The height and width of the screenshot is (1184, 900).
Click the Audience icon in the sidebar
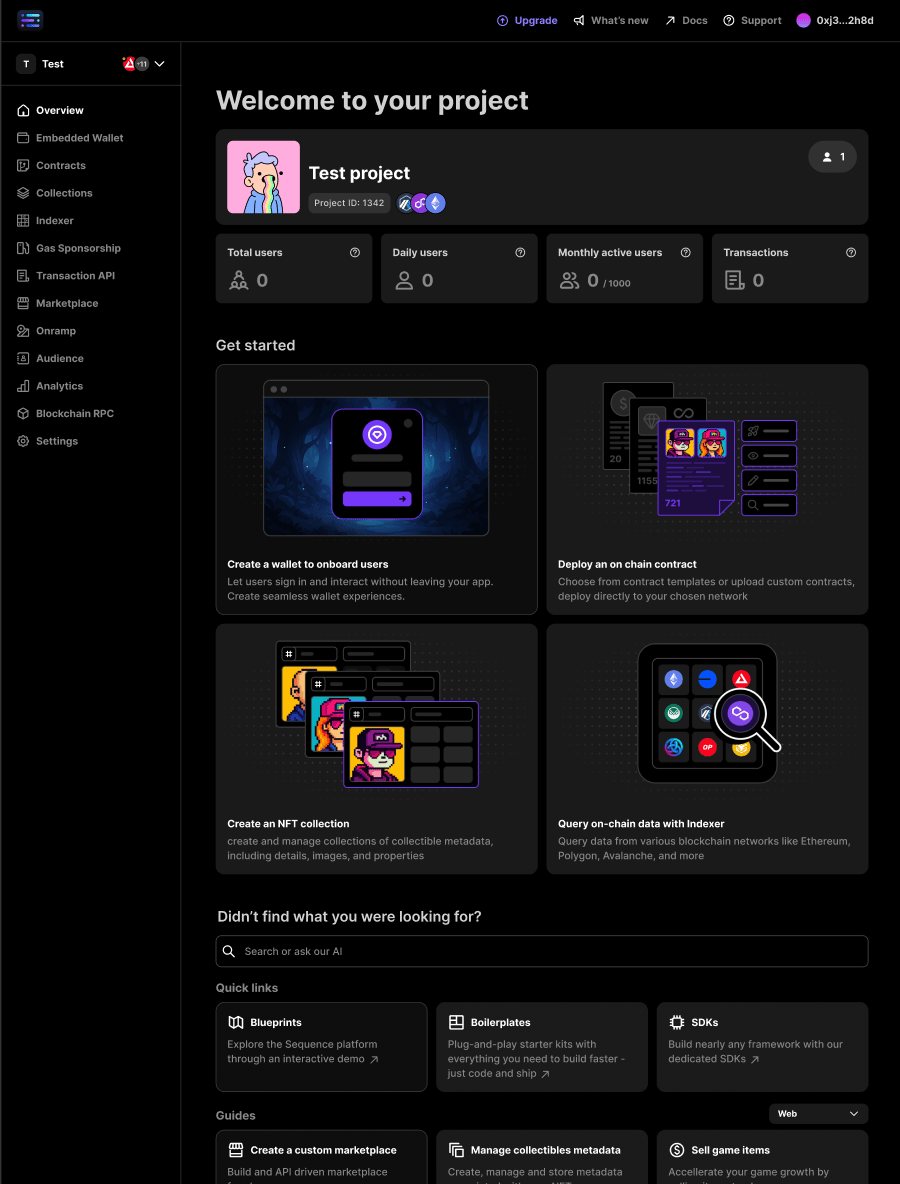23,359
